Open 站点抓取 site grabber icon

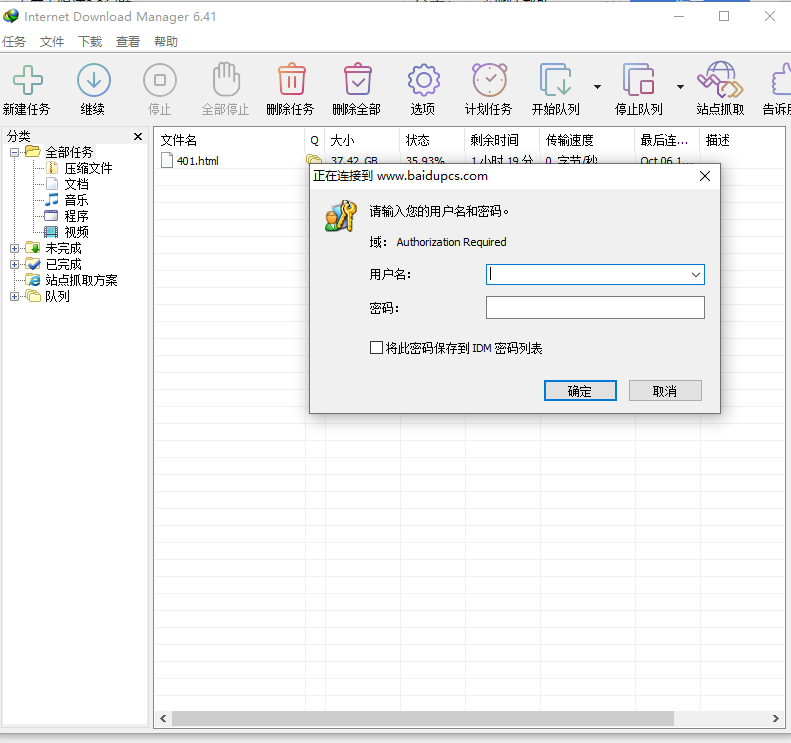coord(720,80)
